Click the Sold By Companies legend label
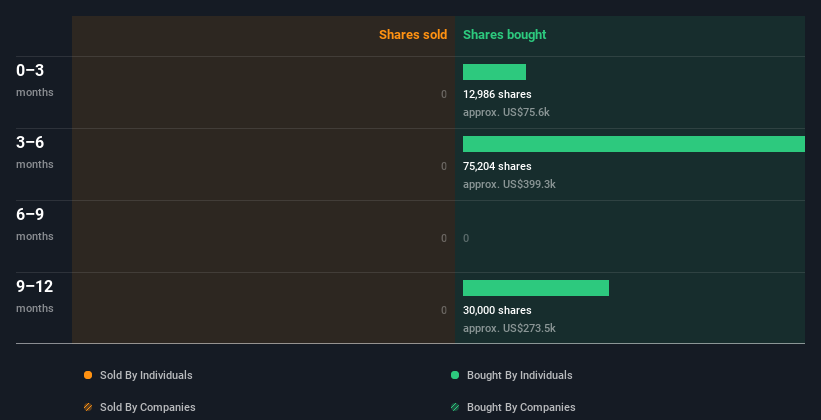Screen dimensions: 821x420 click(148, 407)
